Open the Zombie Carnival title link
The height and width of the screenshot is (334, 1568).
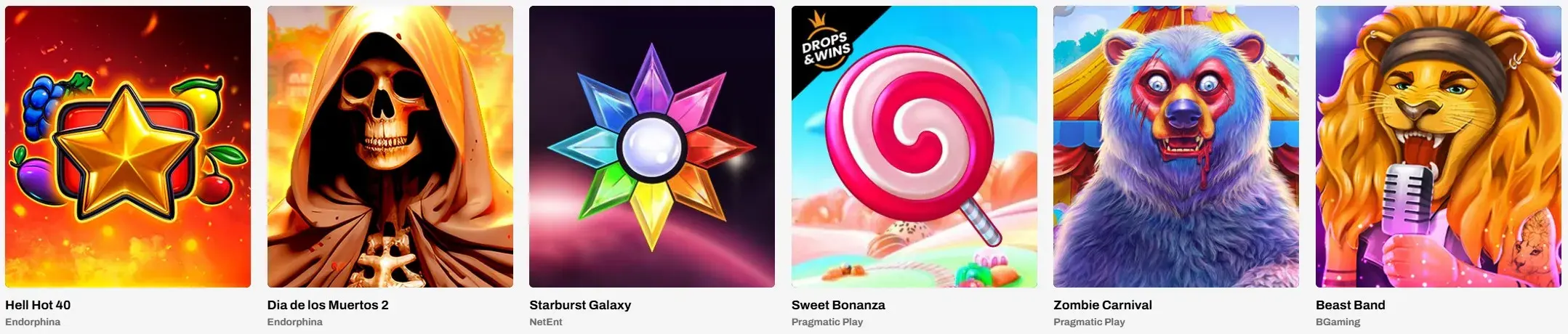pyautogui.click(x=1103, y=305)
